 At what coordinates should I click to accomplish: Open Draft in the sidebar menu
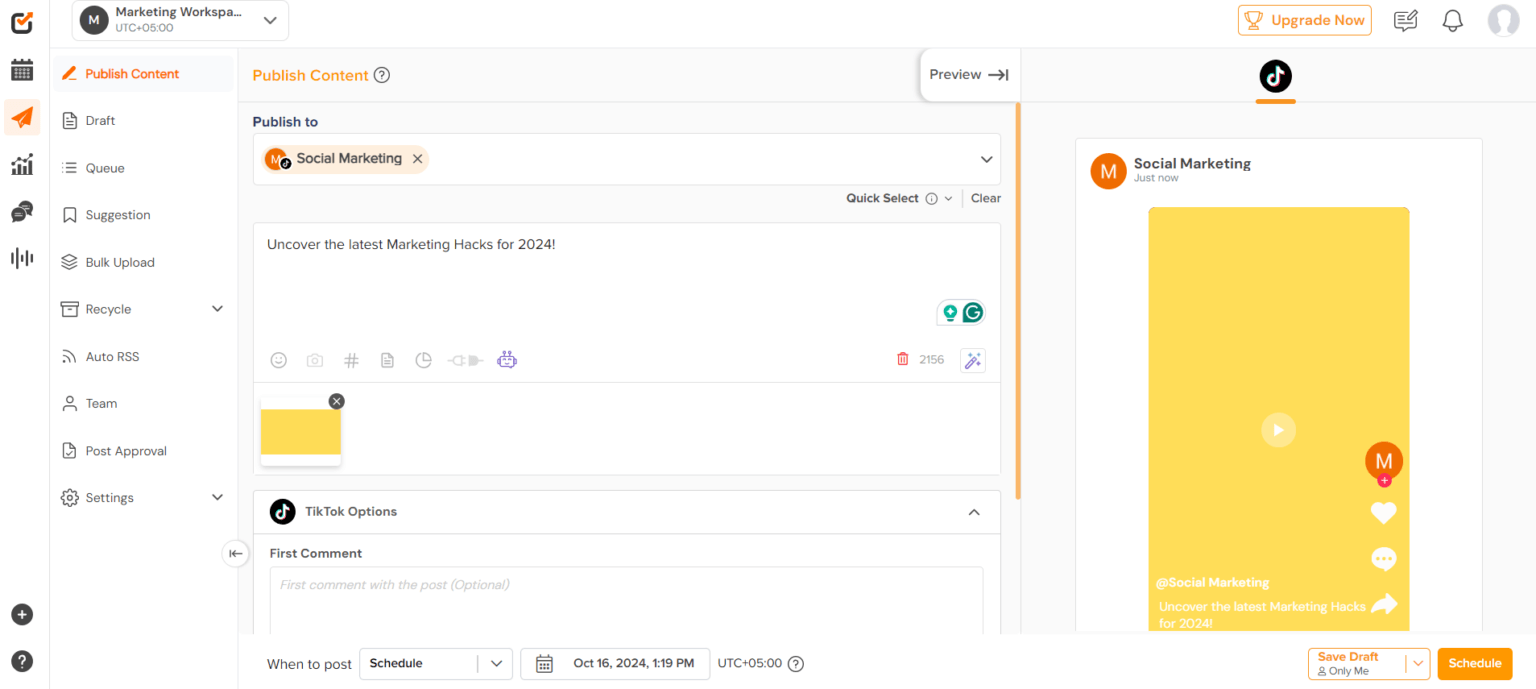[100, 121]
